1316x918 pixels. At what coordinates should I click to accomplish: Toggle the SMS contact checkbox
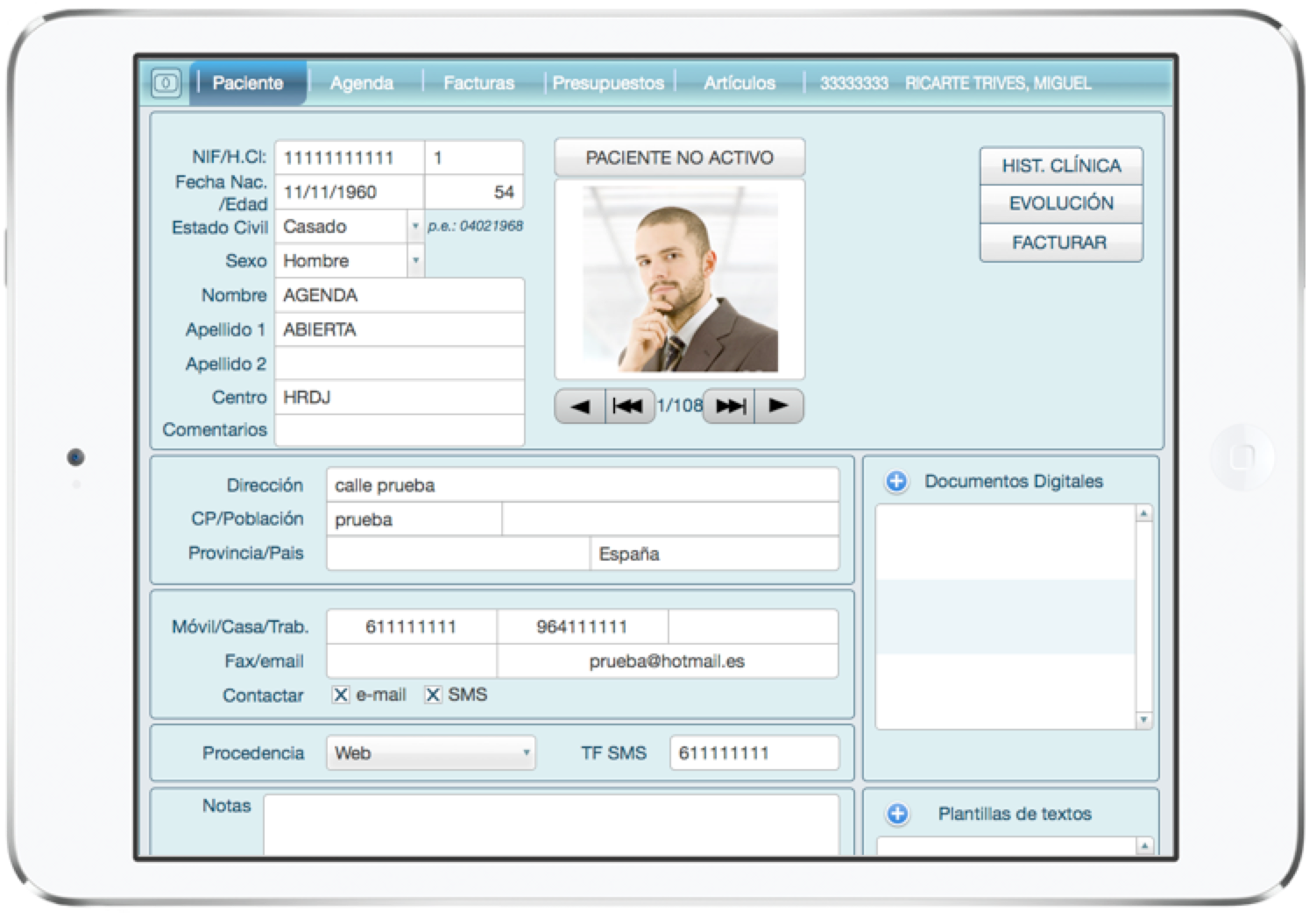[433, 696]
